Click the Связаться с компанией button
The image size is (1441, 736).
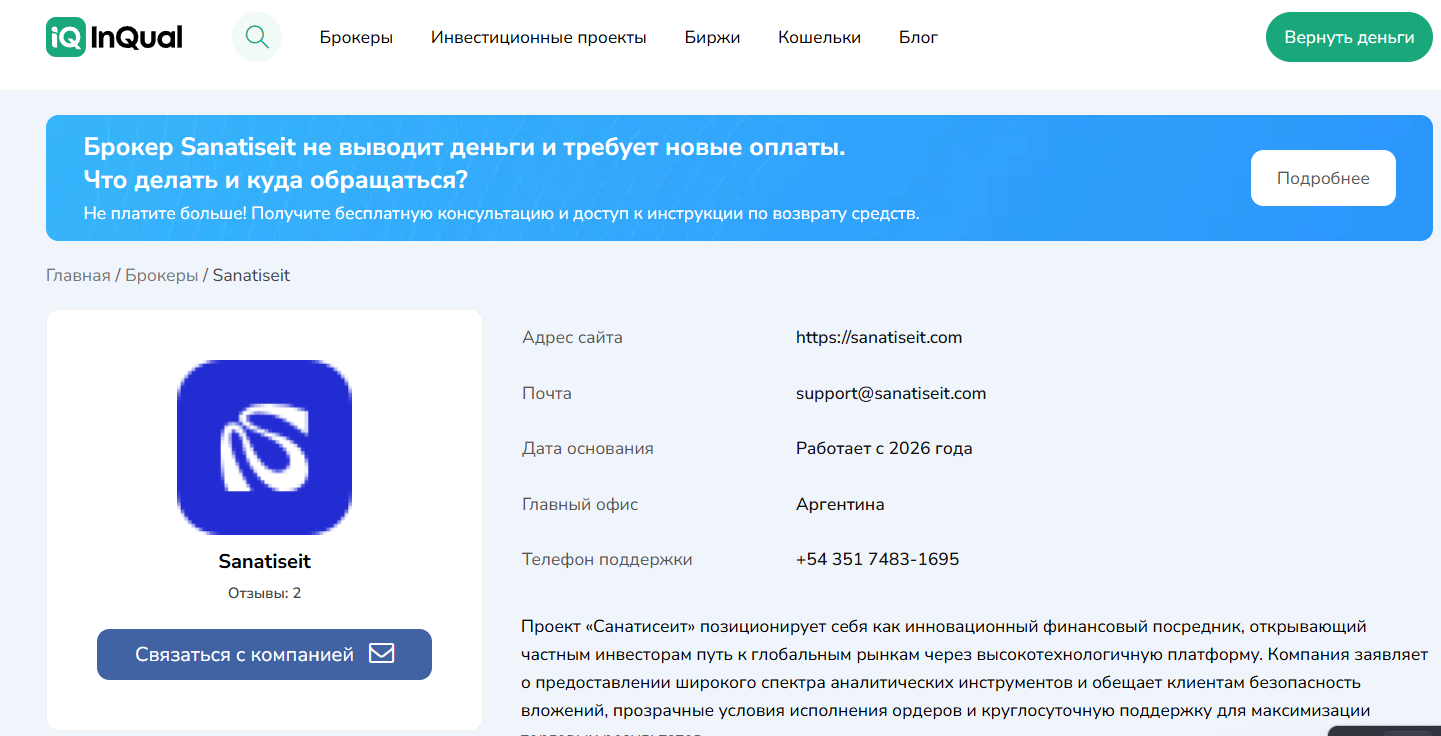(x=264, y=654)
